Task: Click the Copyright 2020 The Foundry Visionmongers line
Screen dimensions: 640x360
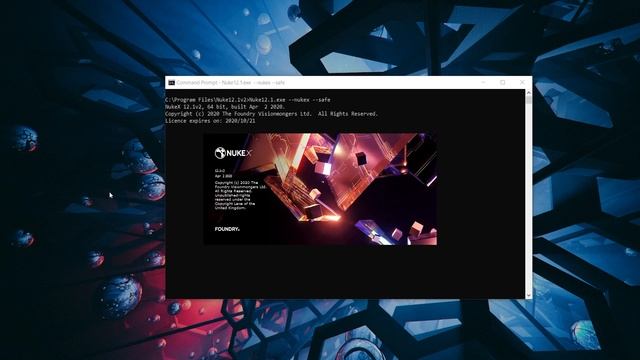Action: click(271, 114)
